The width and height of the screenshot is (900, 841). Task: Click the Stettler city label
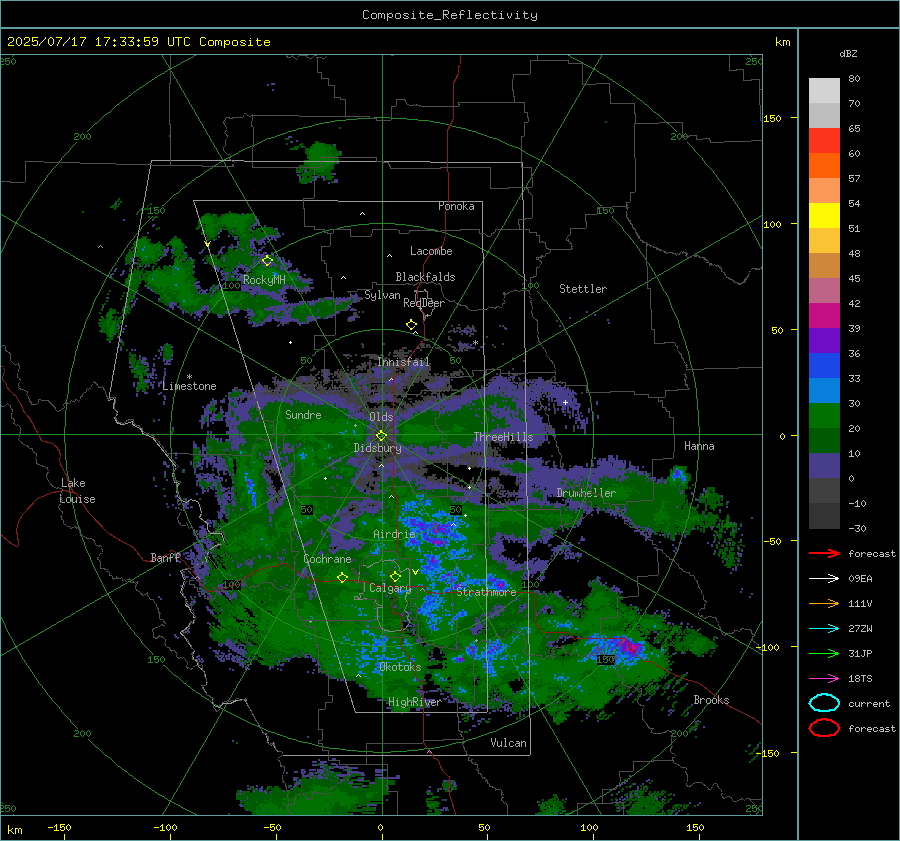[x=583, y=289]
